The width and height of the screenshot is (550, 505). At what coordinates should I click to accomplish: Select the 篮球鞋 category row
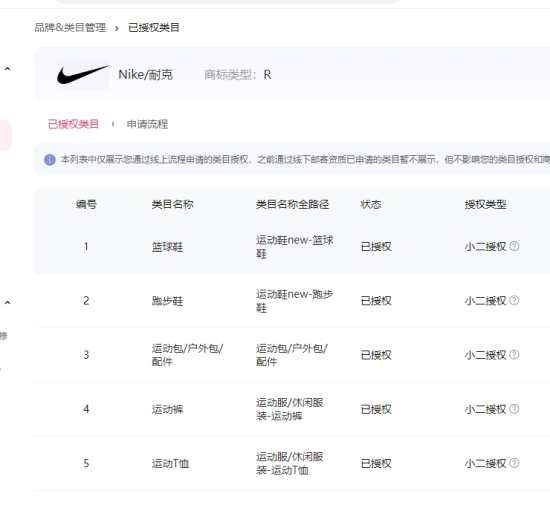(x=292, y=247)
